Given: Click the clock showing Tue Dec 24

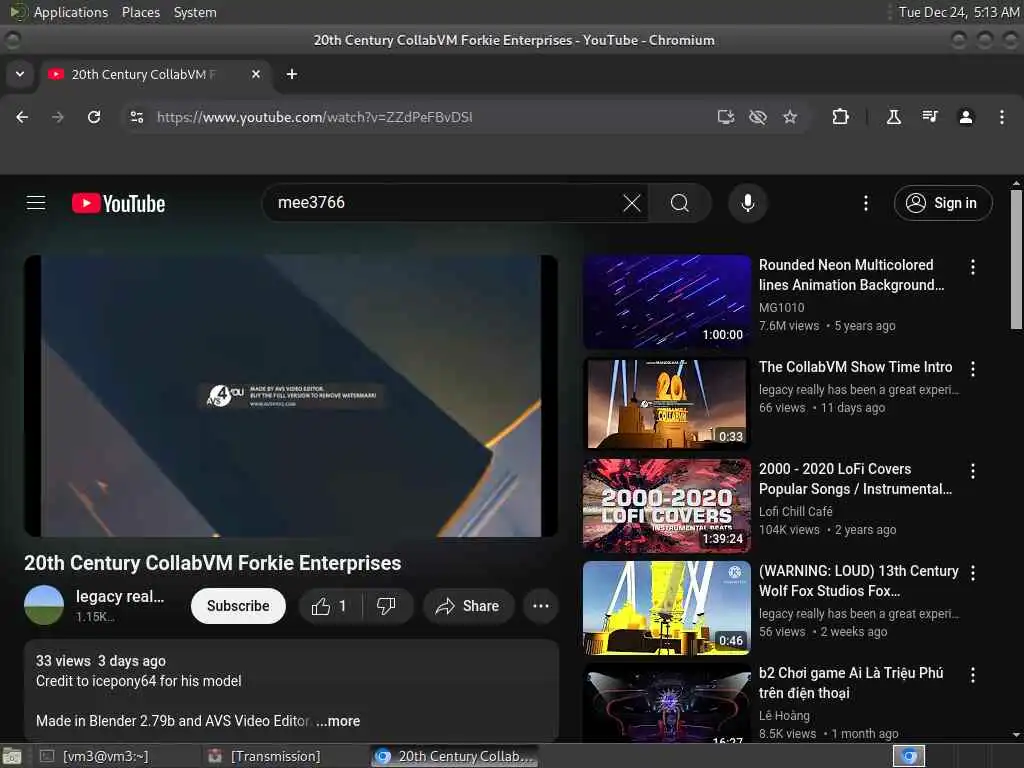Looking at the screenshot, I should 959,12.
